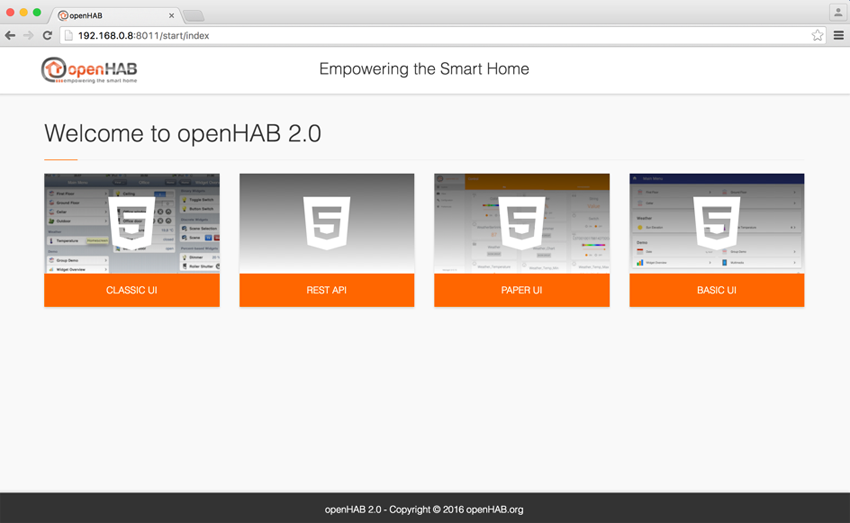Click the openHAB logo in header
Viewport: 850px width, 523px height.
coord(89,70)
